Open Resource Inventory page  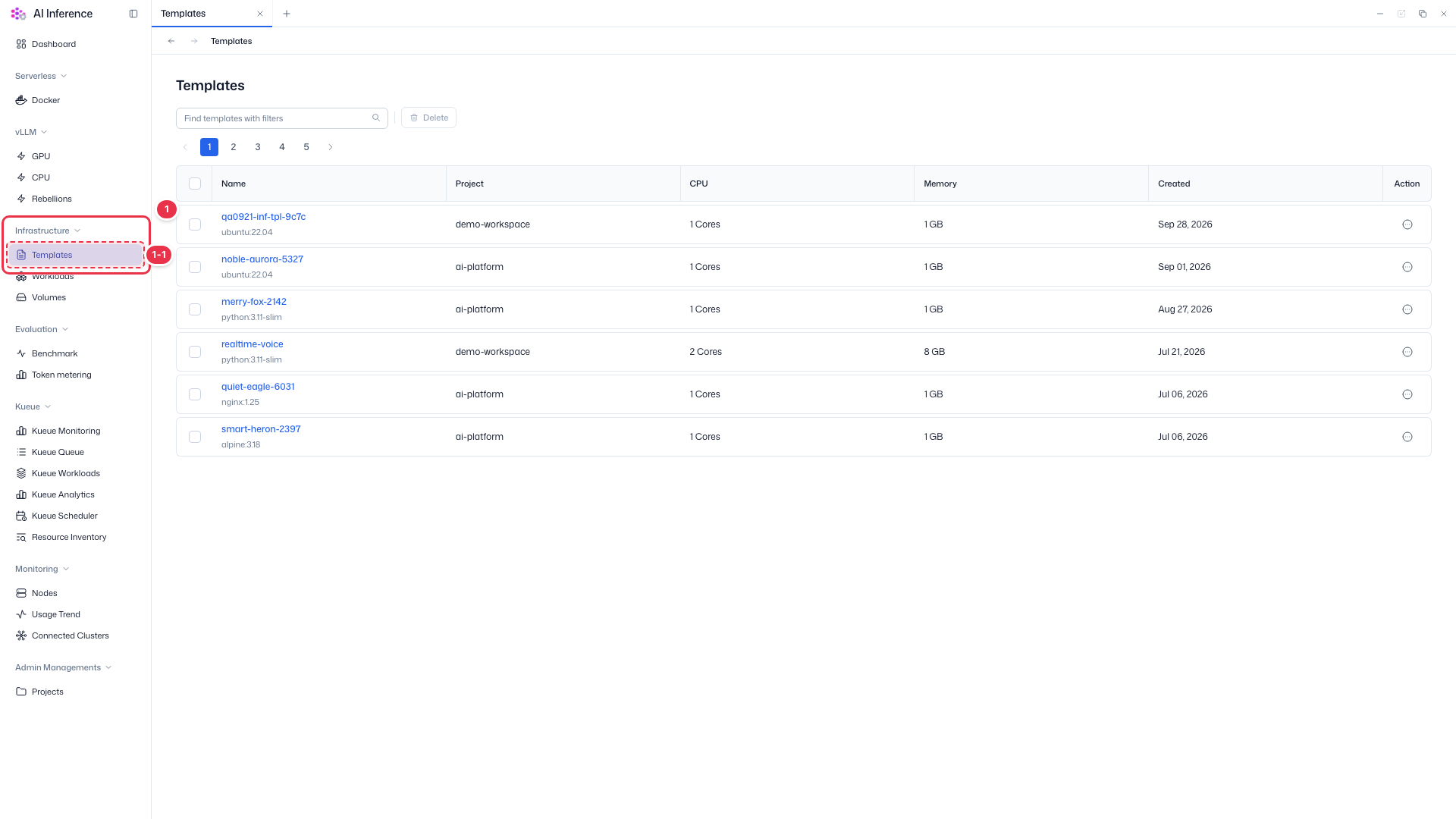69,537
